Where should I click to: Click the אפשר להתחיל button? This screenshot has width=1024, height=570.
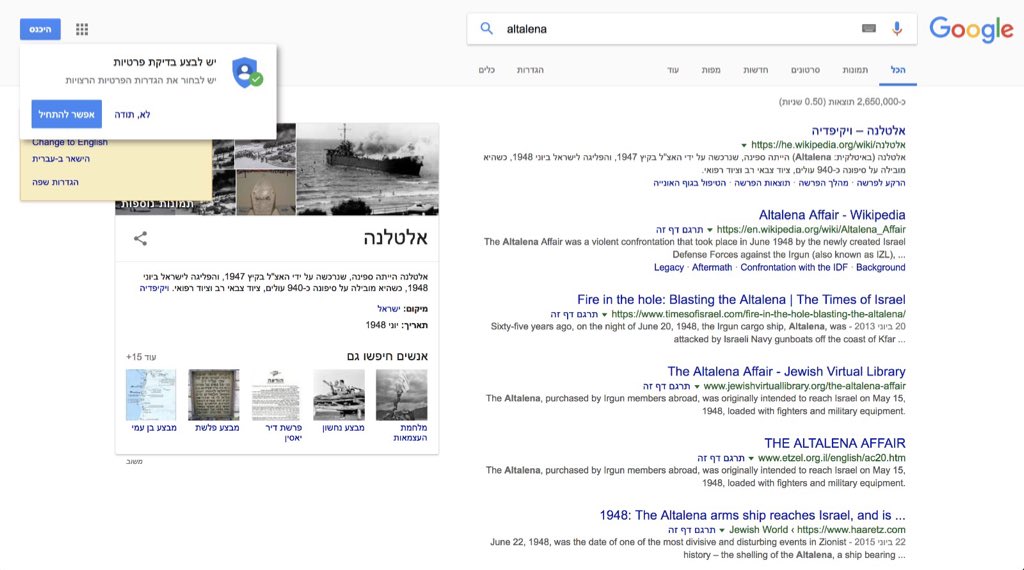tap(67, 114)
